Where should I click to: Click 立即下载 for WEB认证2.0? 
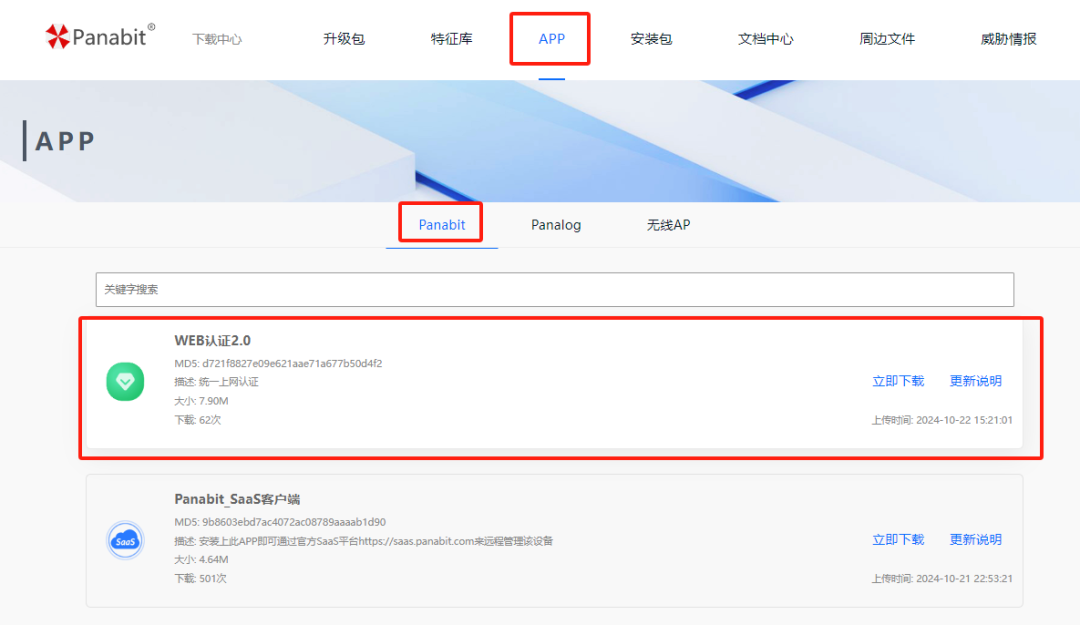tap(898, 381)
